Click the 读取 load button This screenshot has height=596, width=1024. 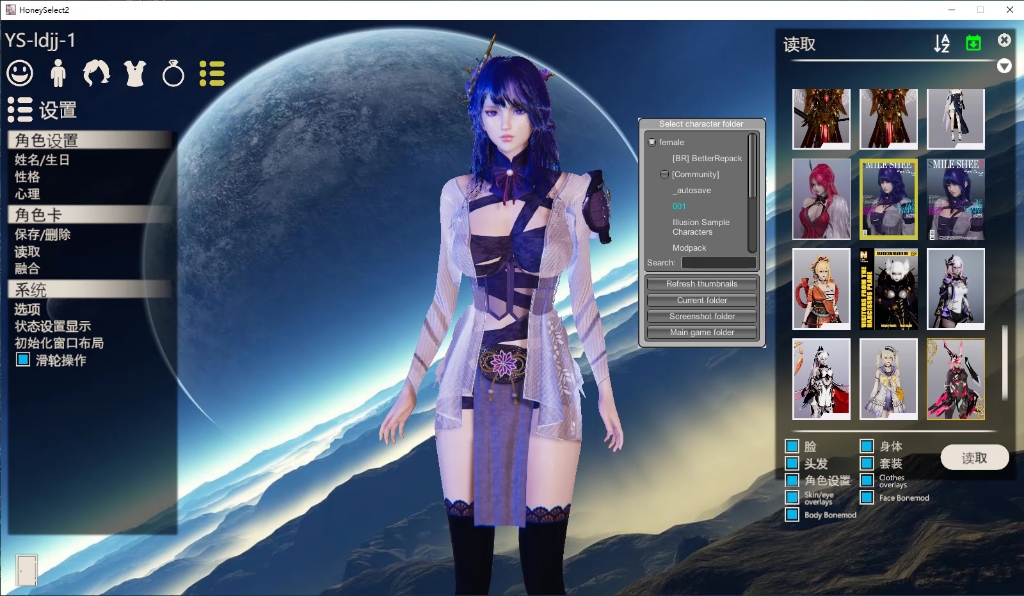(x=974, y=458)
